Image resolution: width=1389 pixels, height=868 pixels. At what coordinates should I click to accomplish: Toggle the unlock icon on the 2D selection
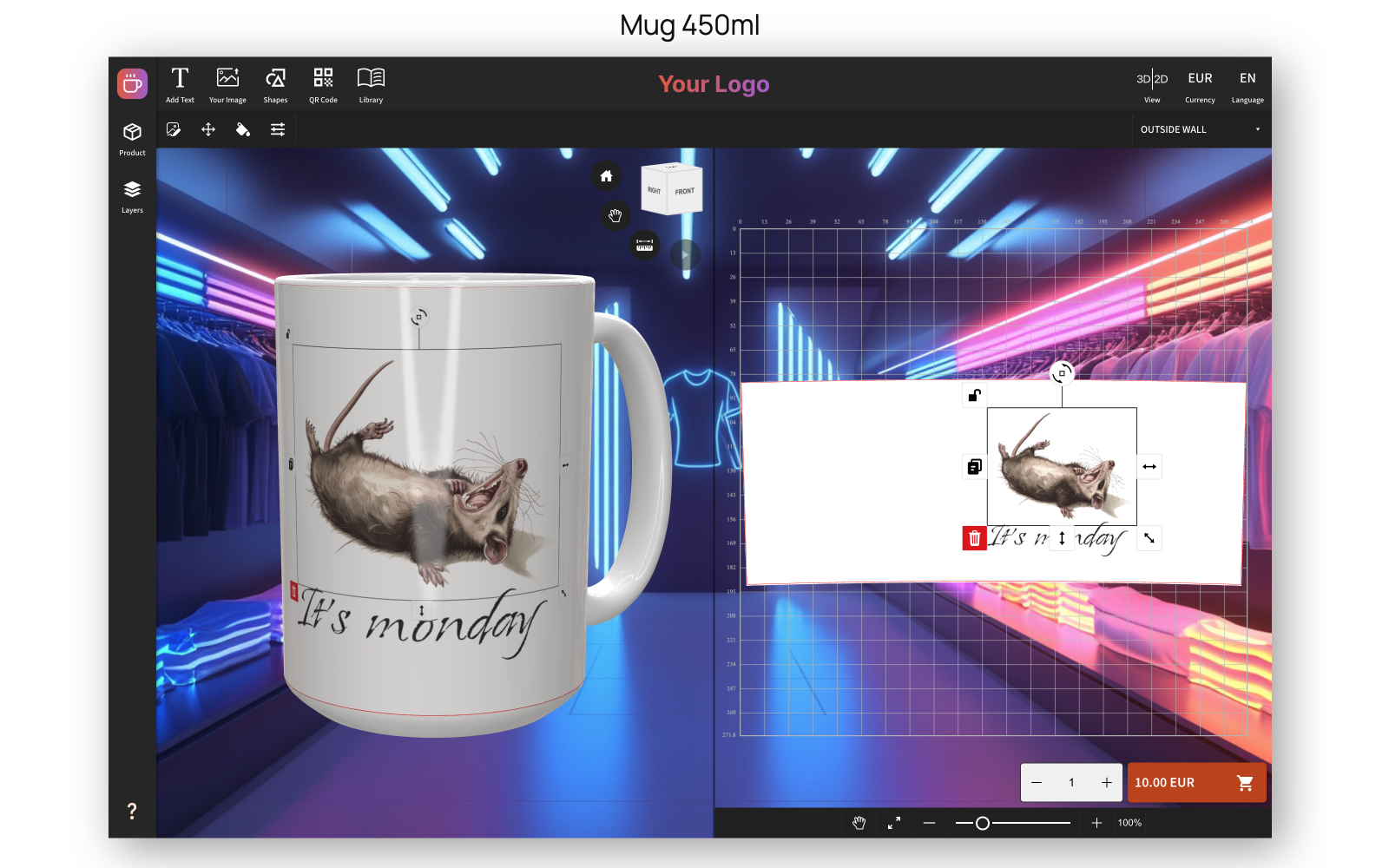[975, 396]
